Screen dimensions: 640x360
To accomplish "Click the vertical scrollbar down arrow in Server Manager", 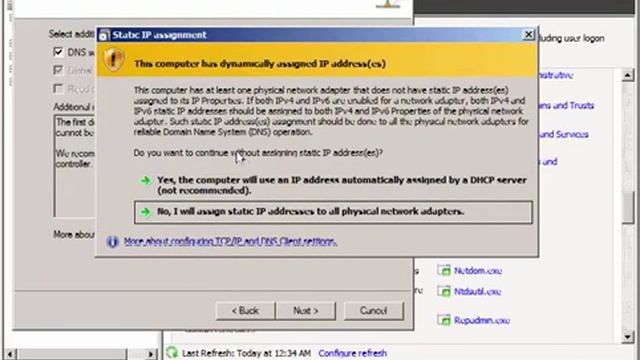I will (628, 337).
